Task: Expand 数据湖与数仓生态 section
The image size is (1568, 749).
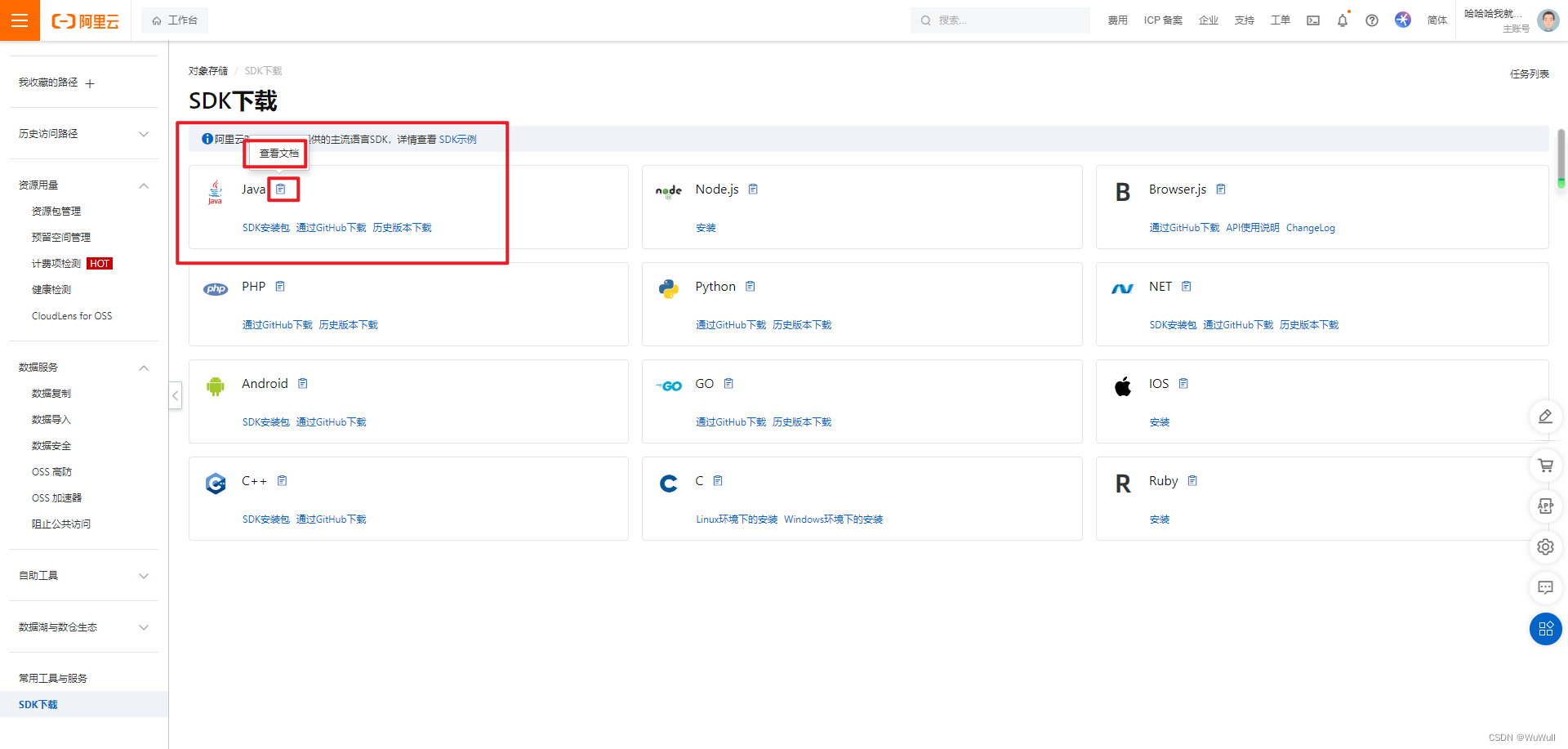Action: 144,627
